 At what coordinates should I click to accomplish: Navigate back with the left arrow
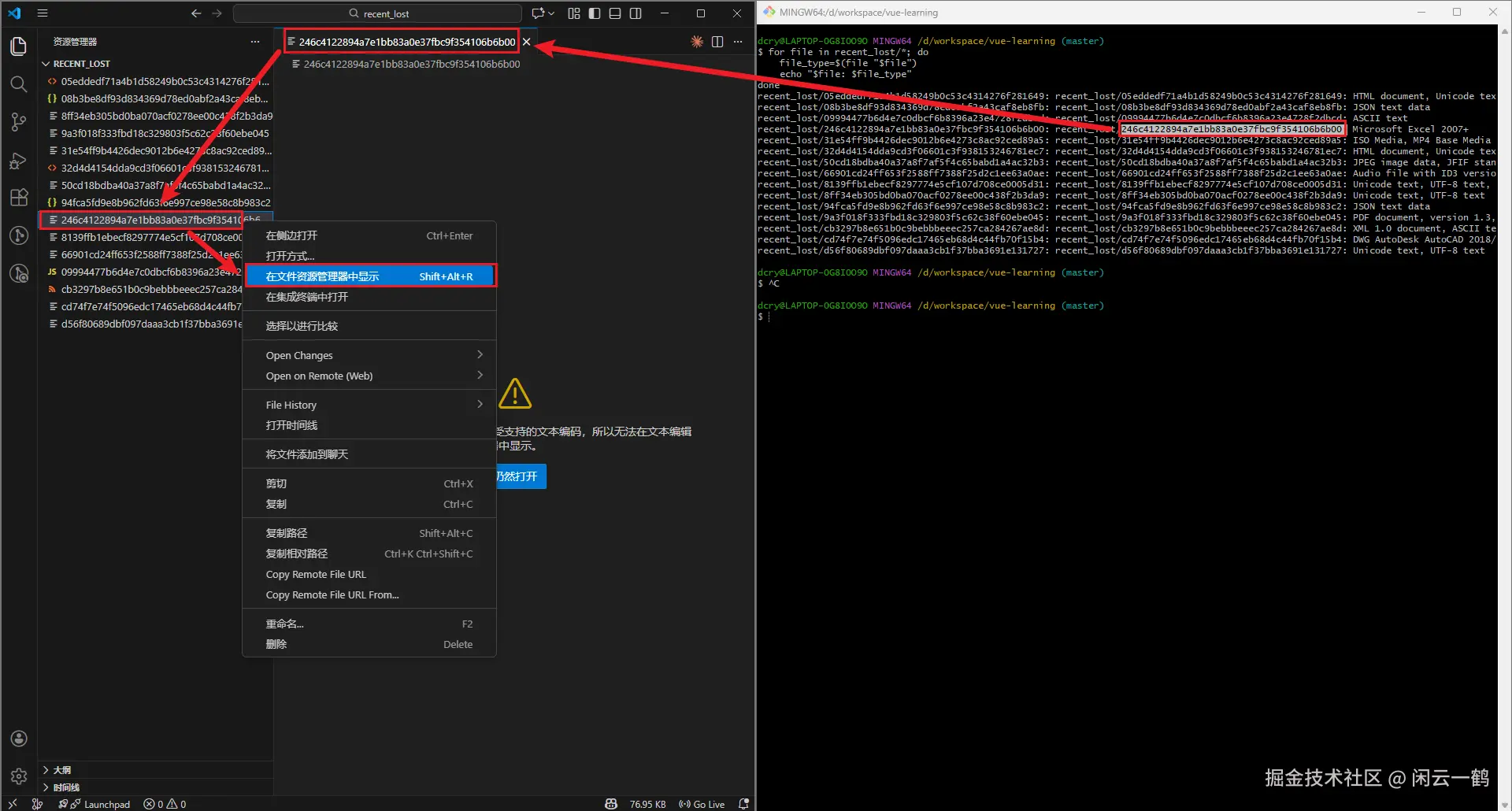196,13
